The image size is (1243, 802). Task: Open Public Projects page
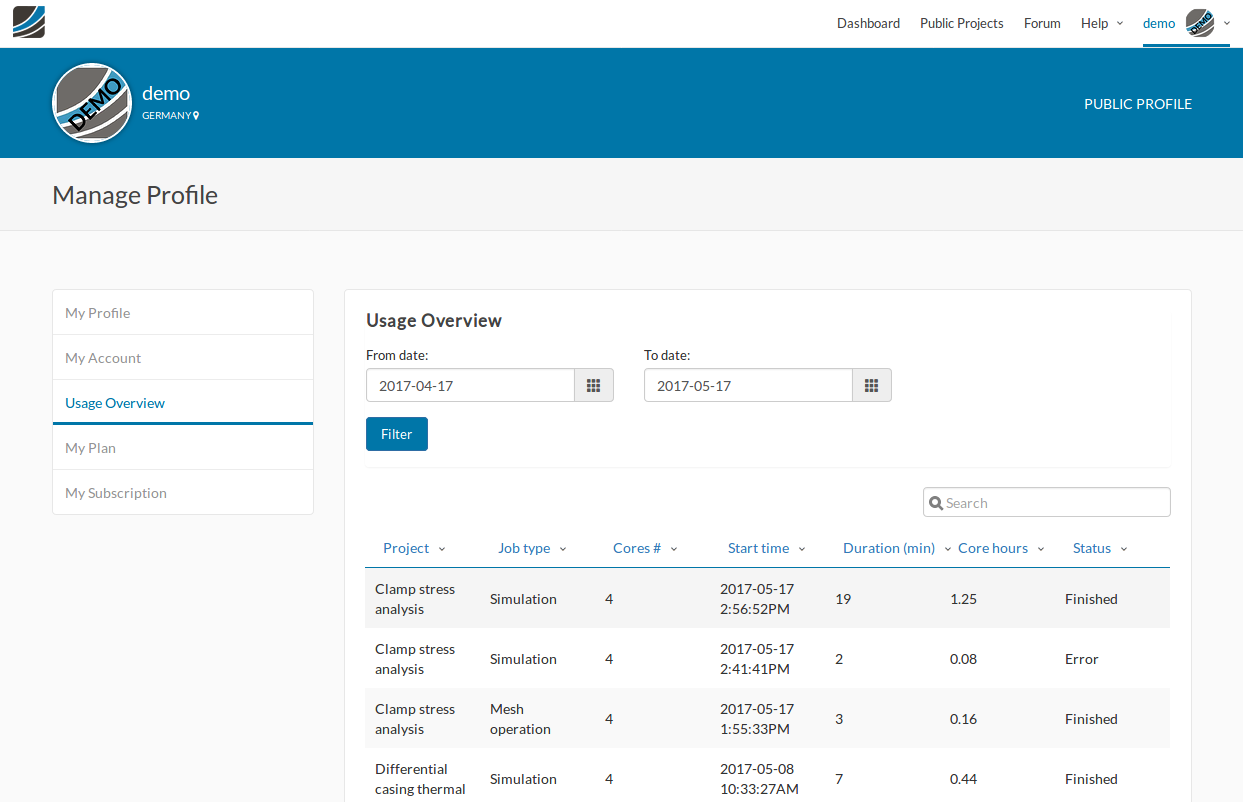click(962, 23)
